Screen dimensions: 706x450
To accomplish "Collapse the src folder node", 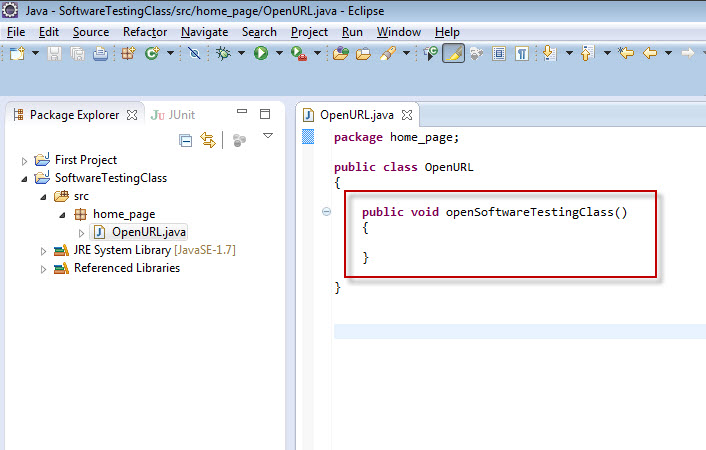I will 43,197.
